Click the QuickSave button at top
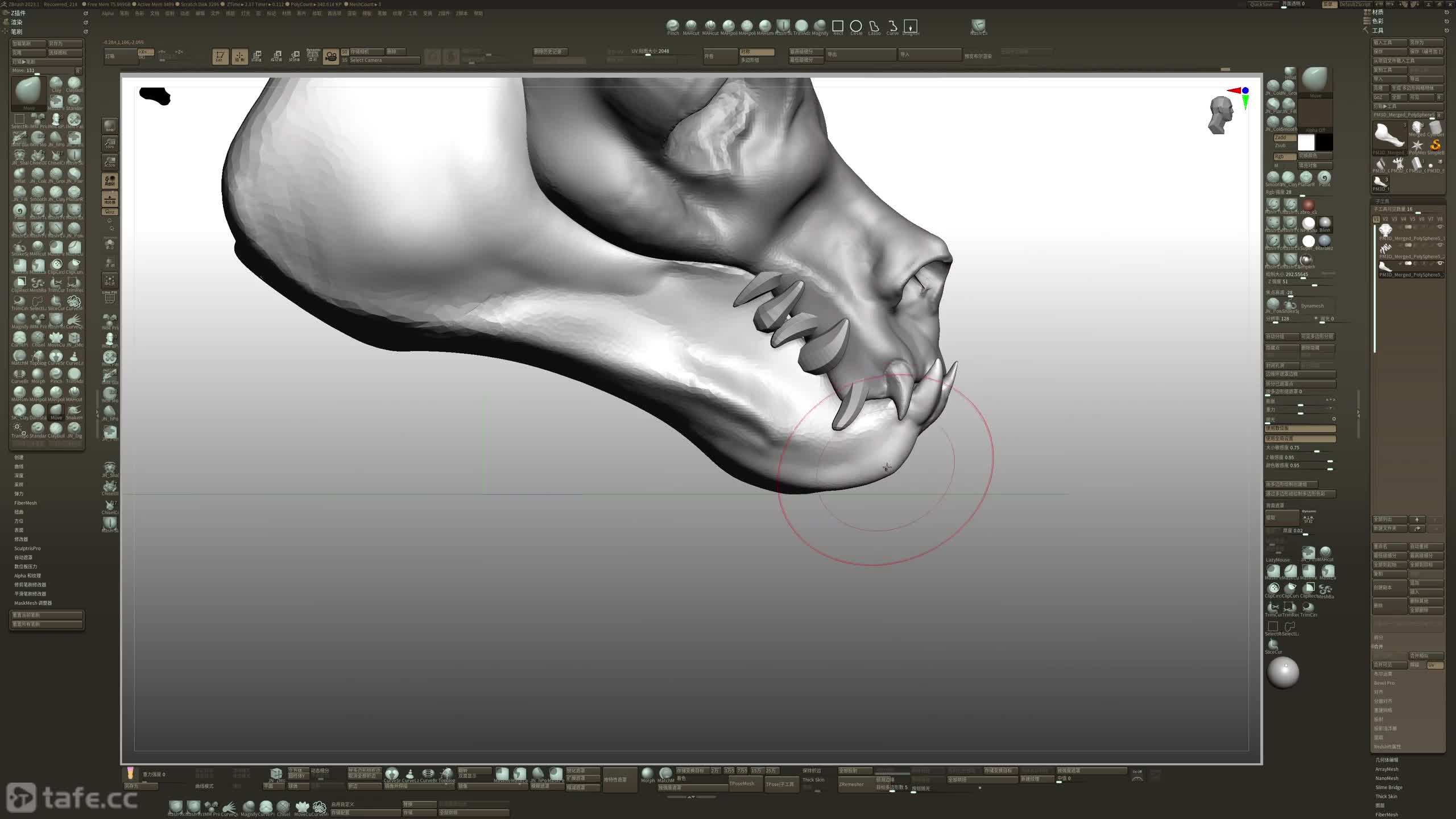 click(1262, 4)
